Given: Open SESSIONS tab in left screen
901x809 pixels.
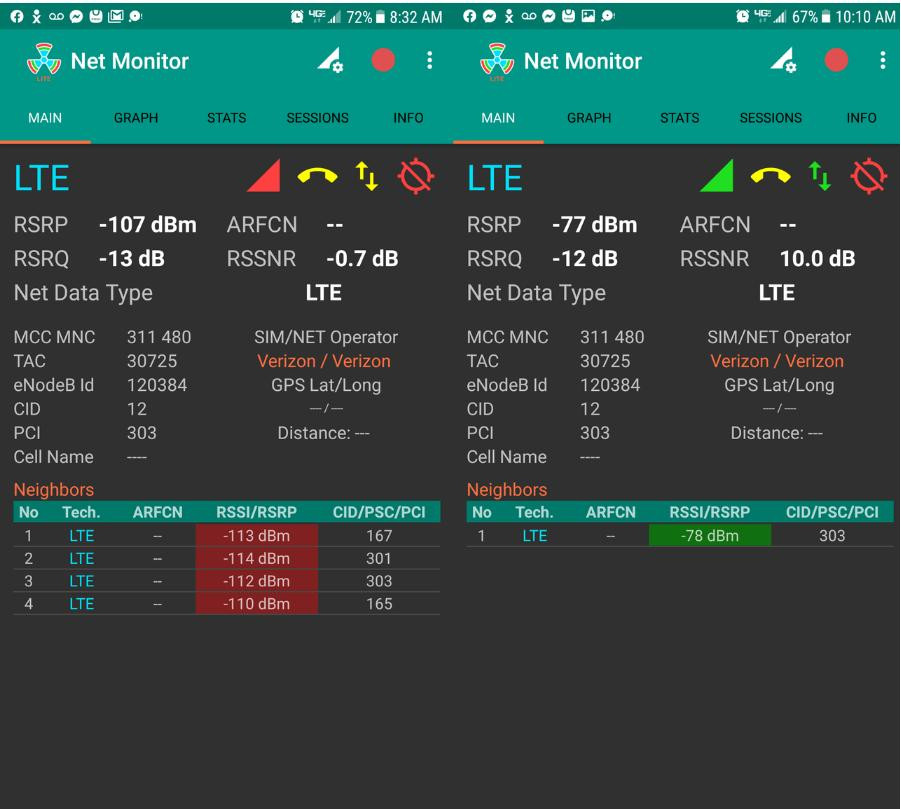Looking at the screenshot, I should [317, 118].
